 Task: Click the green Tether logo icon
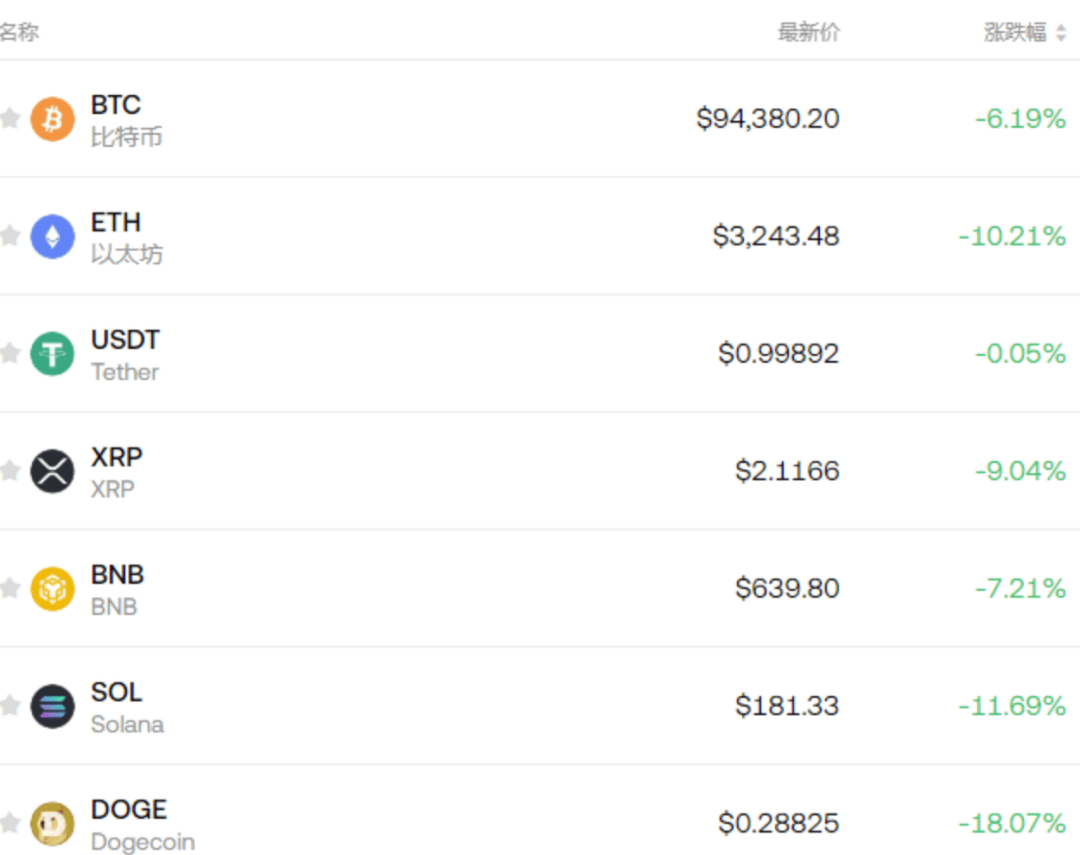click(52, 354)
